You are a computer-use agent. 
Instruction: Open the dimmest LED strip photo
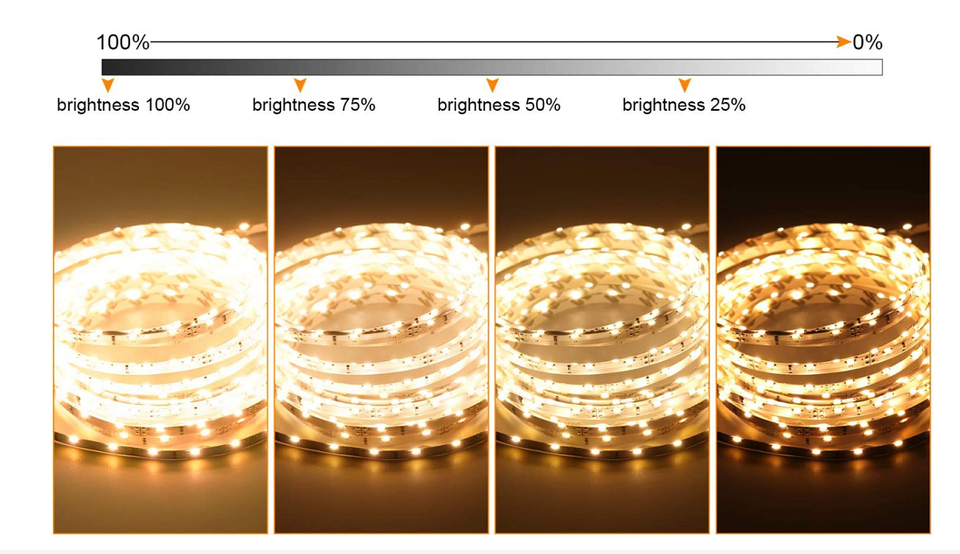point(823,340)
